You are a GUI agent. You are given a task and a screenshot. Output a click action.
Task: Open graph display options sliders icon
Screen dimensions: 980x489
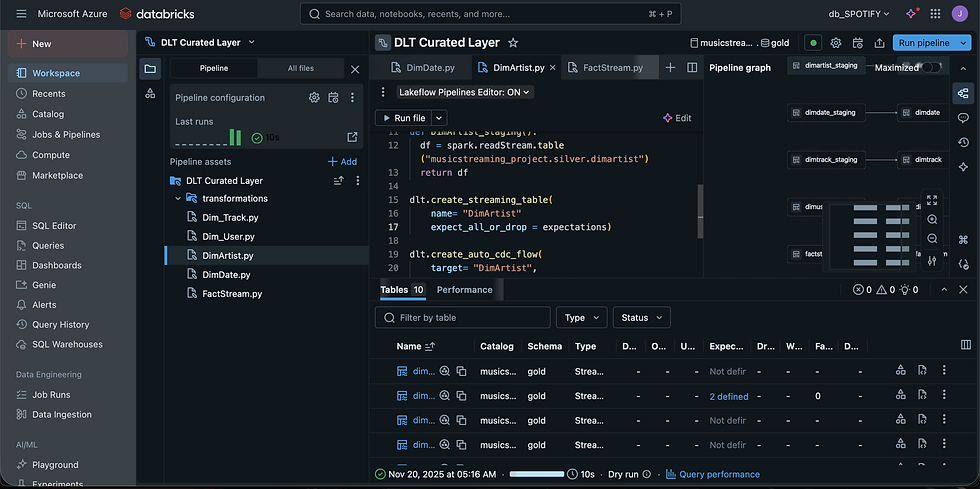click(x=932, y=260)
